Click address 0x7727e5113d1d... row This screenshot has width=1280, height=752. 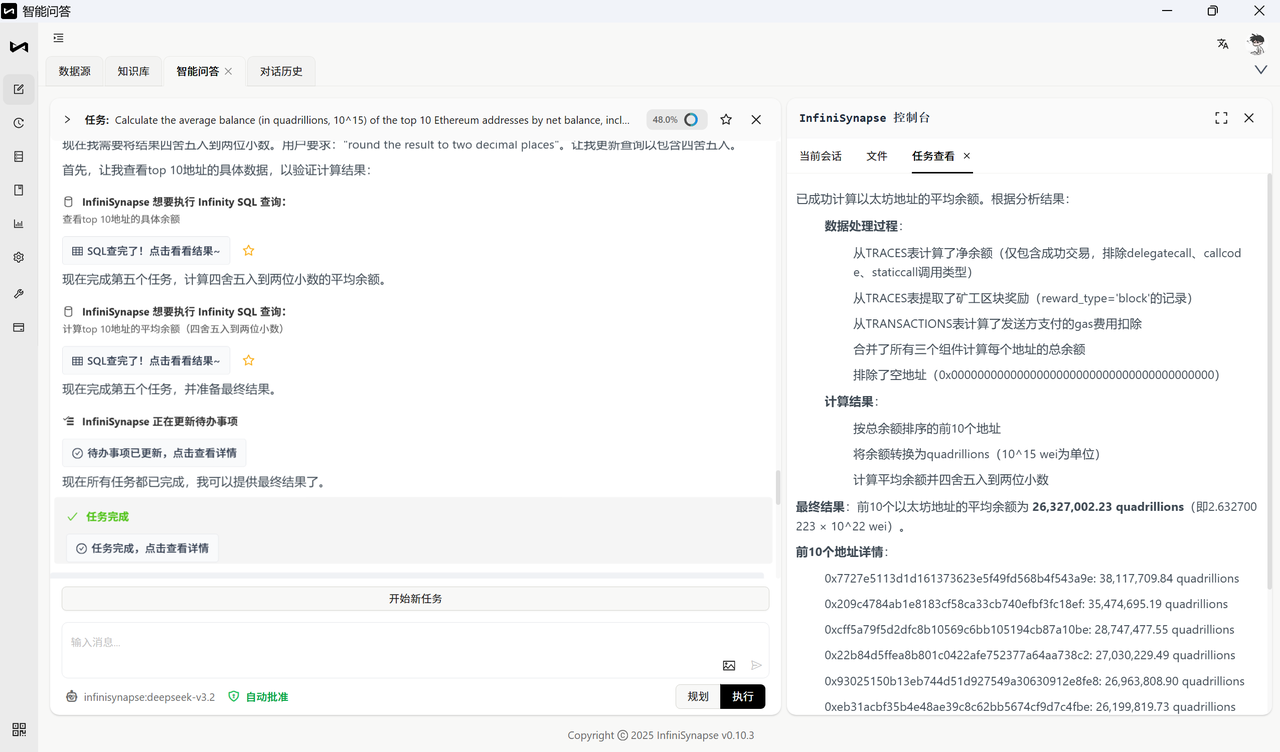(1032, 579)
